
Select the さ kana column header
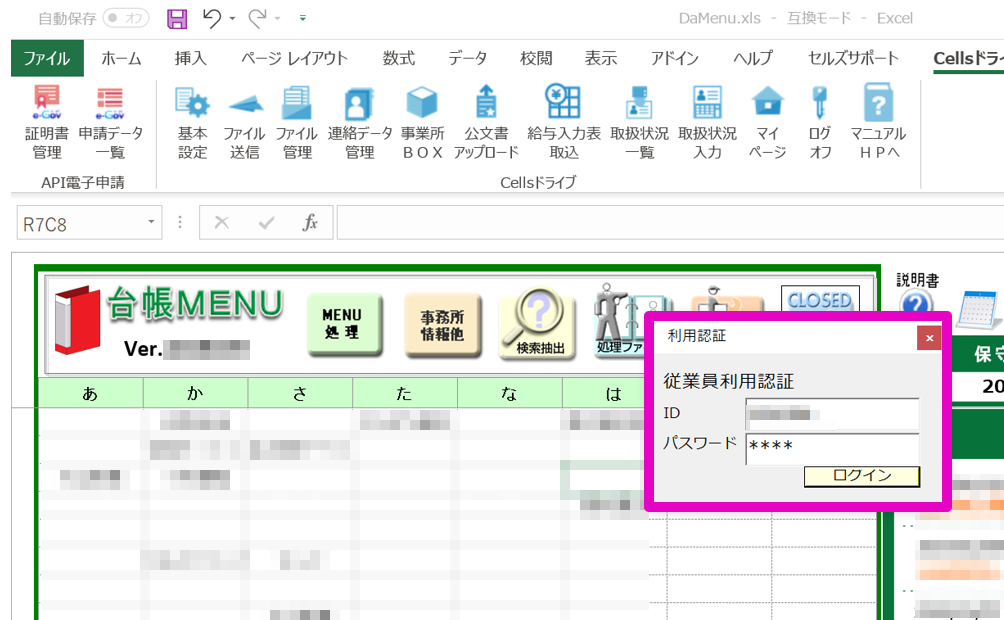tap(300, 393)
